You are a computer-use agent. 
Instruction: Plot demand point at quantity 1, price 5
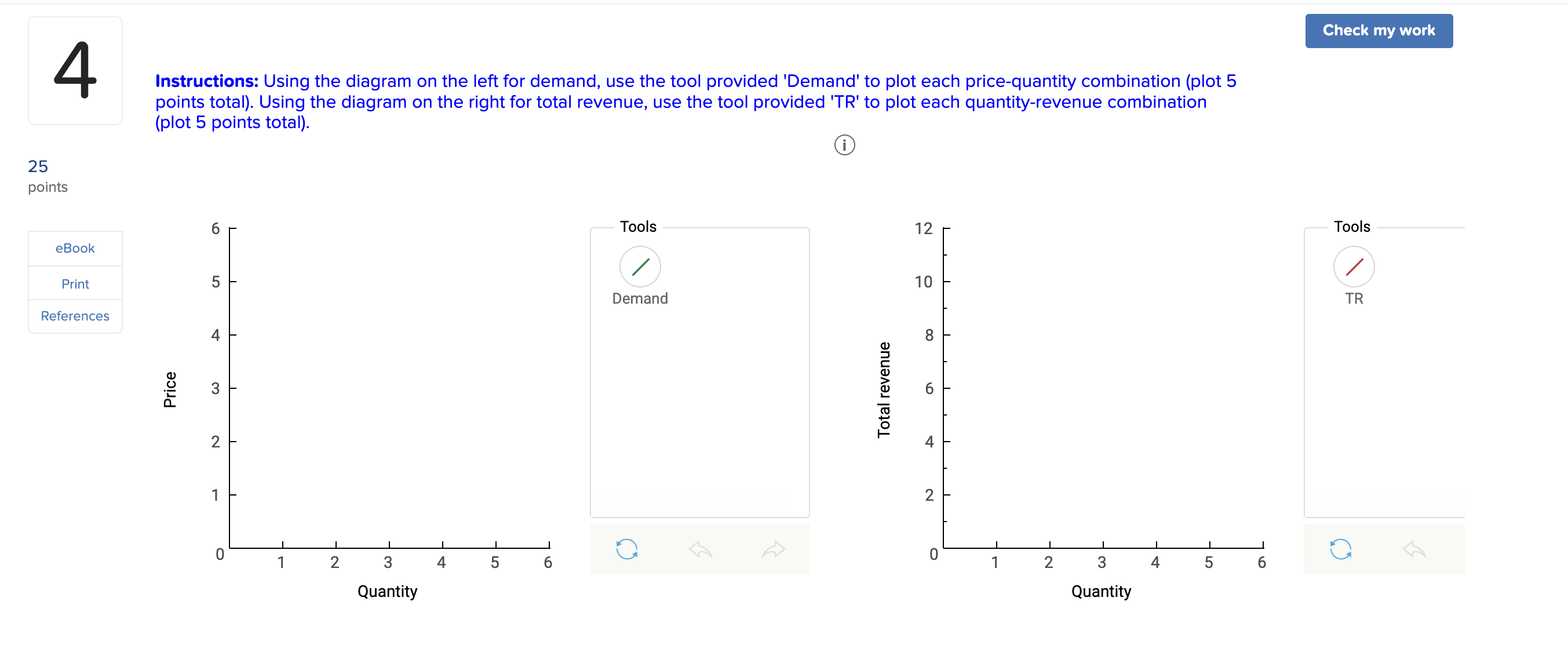[282, 282]
